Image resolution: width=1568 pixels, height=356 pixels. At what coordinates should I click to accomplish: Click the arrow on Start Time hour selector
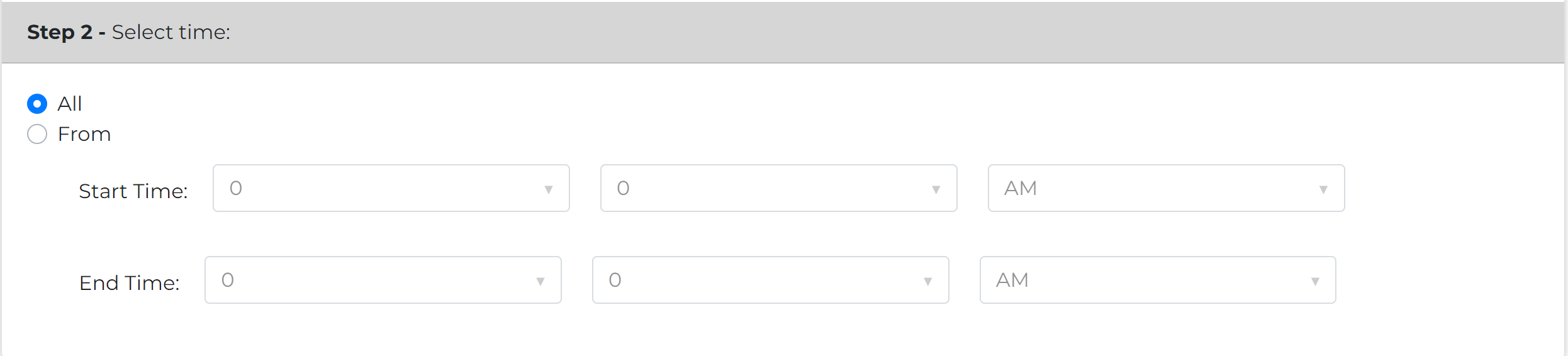tap(549, 189)
